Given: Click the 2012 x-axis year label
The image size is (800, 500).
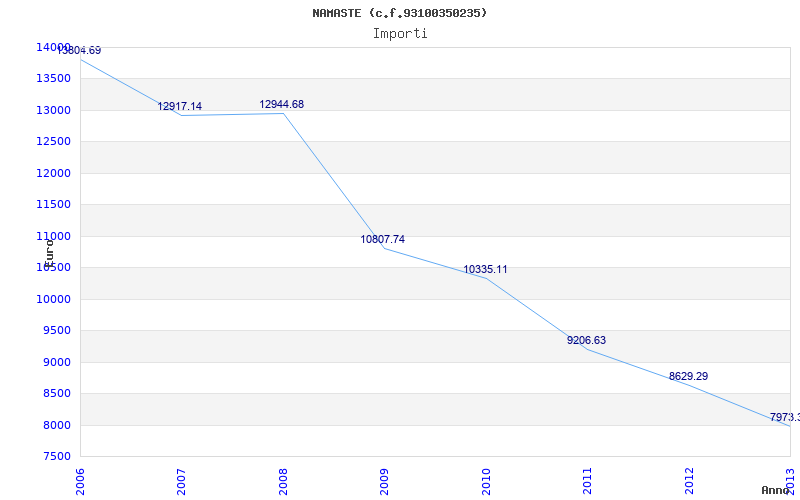Looking at the screenshot, I should [689, 481].
